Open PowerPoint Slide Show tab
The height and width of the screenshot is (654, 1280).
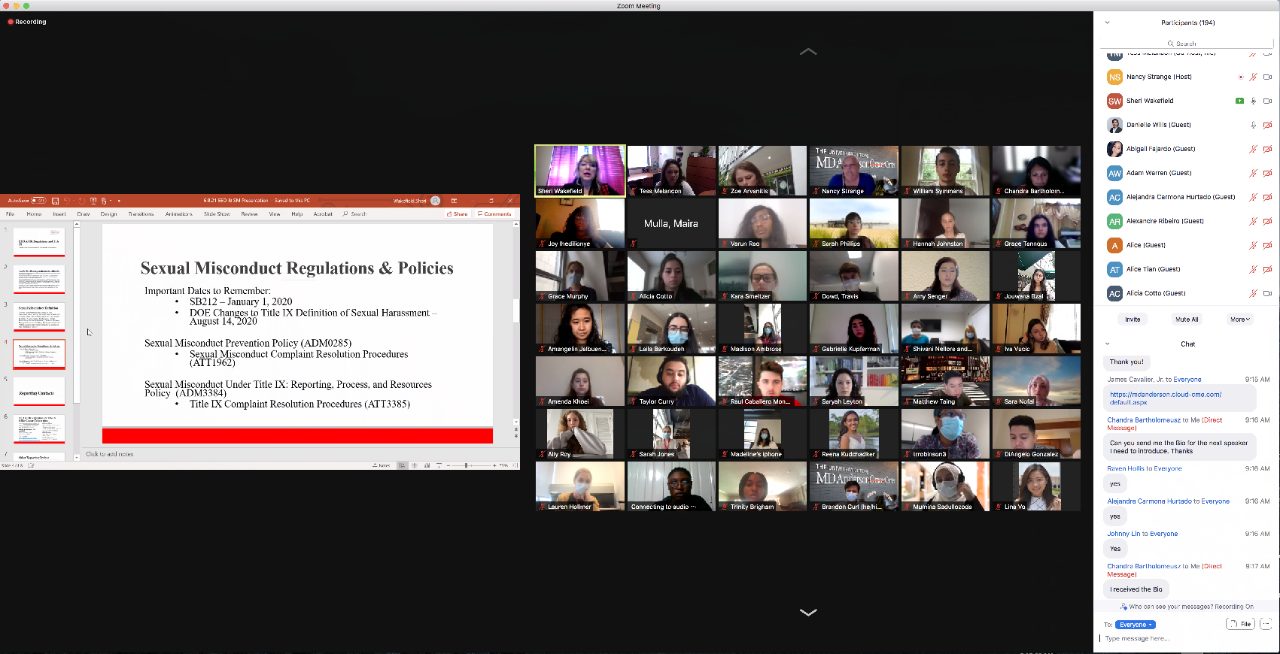coord(217,214)
